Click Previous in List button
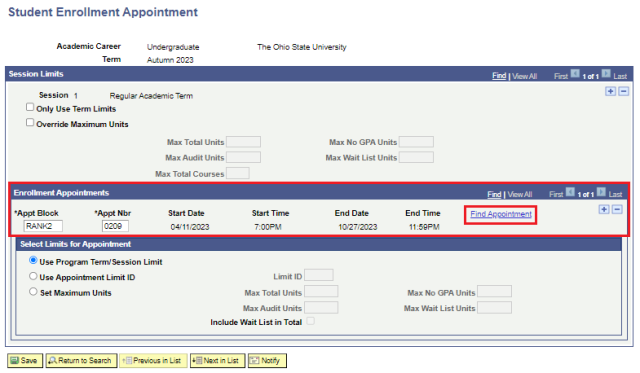Screen dimensions: 640x373 [153, 360]
